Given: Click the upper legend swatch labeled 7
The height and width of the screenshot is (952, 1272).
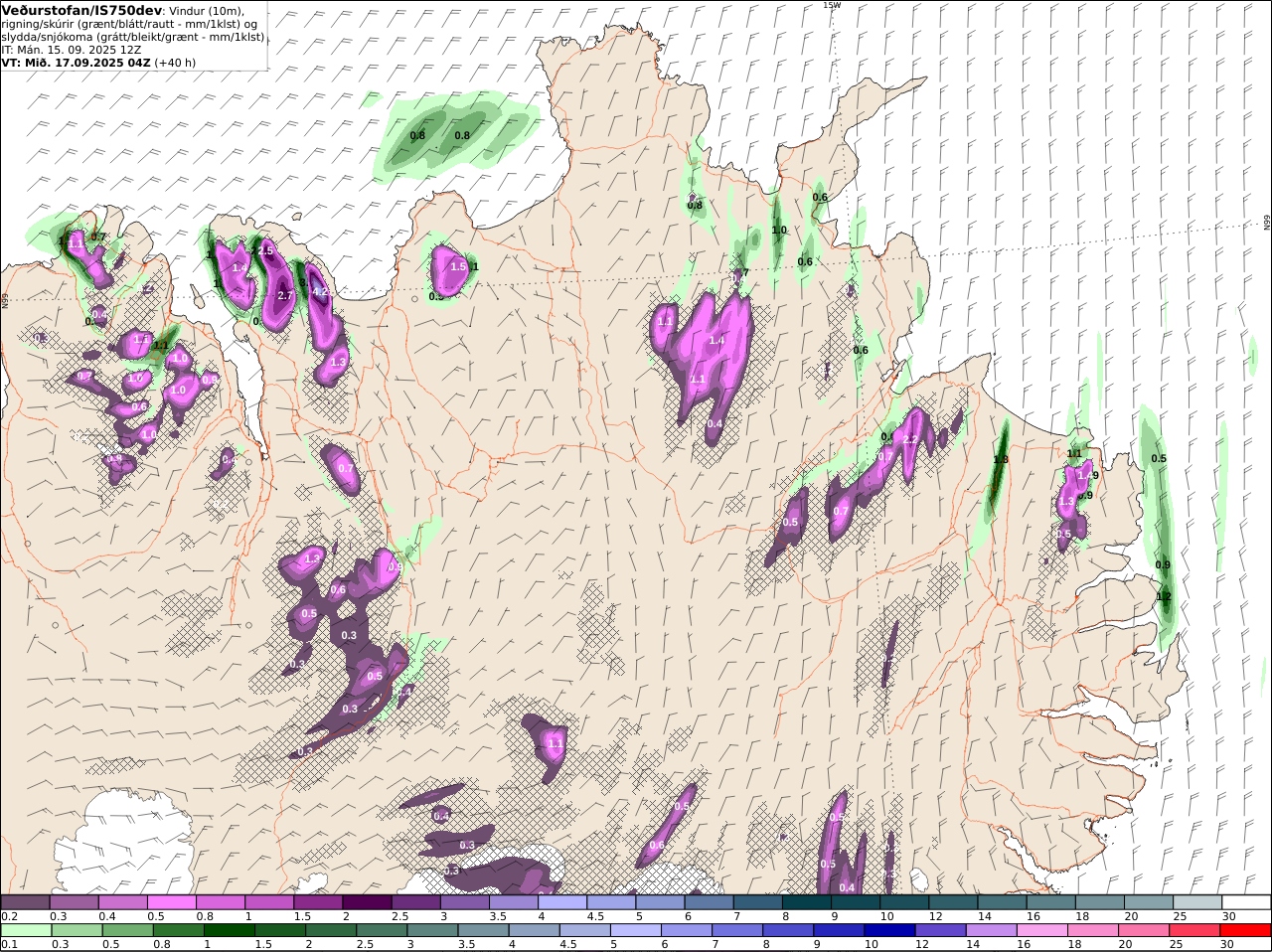Looking at the screenshot, I should click(758, 901).
